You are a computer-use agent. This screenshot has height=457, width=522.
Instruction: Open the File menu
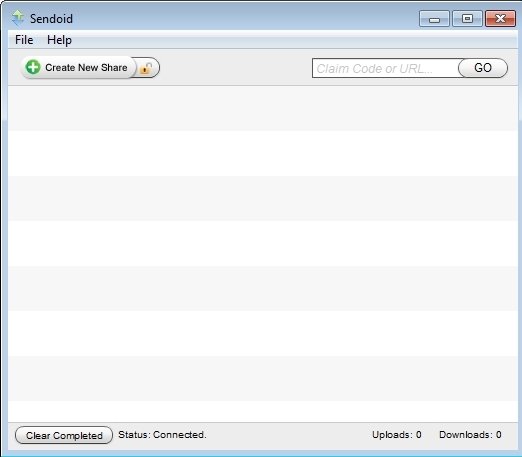(x=24, y=40)
